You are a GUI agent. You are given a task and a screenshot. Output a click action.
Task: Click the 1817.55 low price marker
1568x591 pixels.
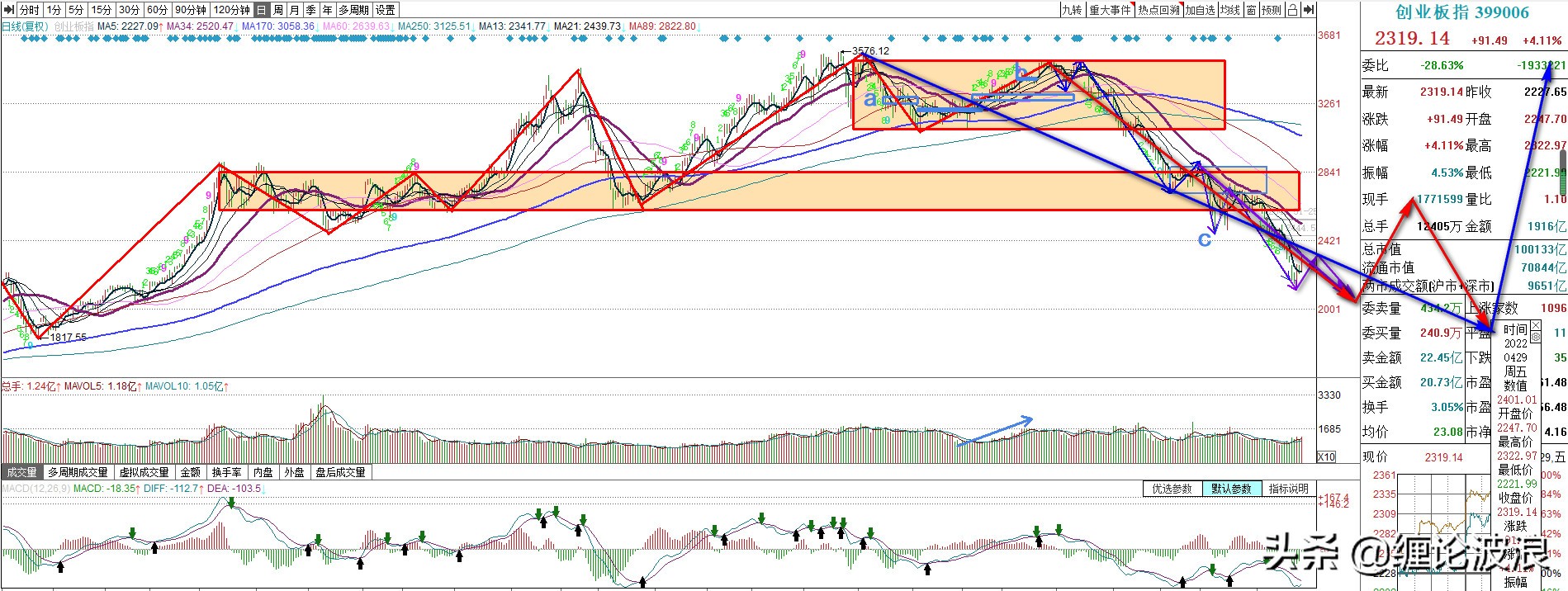pyautogui.click(x=68, y=338)
